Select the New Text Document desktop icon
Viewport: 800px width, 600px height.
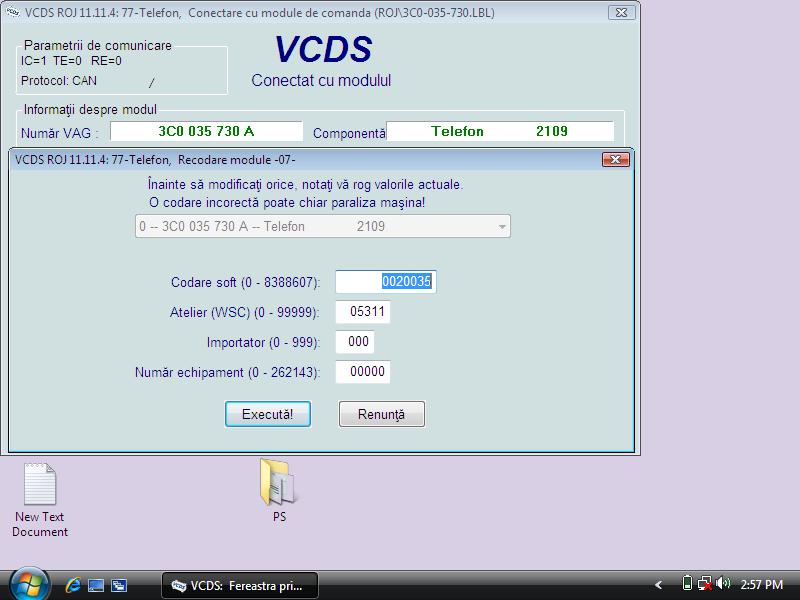[x=40, y=499]
